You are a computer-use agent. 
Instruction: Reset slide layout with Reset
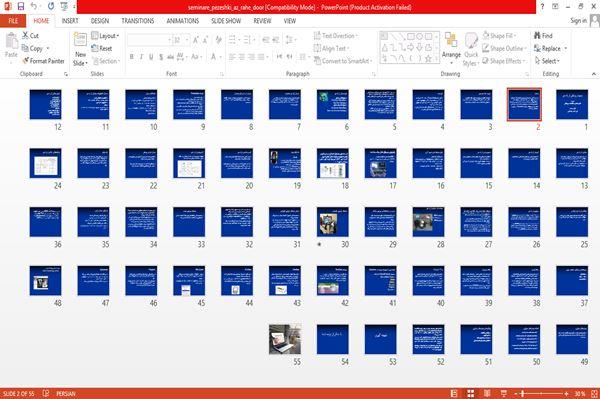(x=102, y=48)
